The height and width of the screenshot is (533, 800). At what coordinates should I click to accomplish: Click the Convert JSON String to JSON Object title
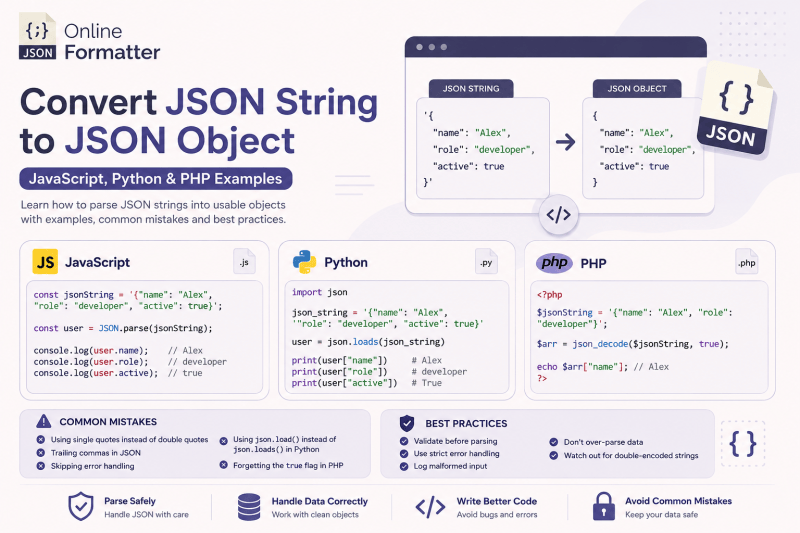pyautogui.click(x=199, y=121)
